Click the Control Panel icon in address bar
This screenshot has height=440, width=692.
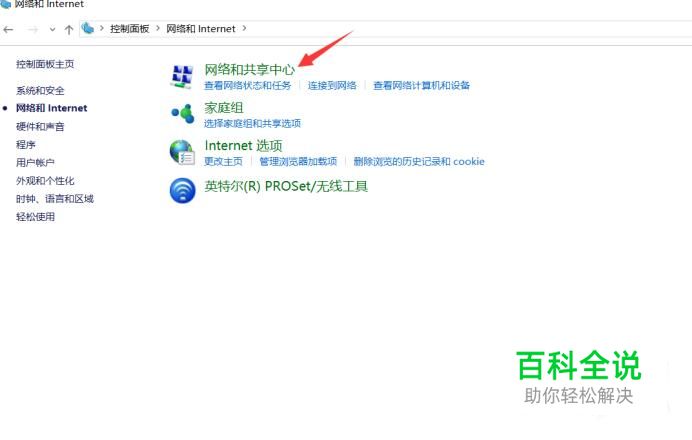[x=88, y=29]
